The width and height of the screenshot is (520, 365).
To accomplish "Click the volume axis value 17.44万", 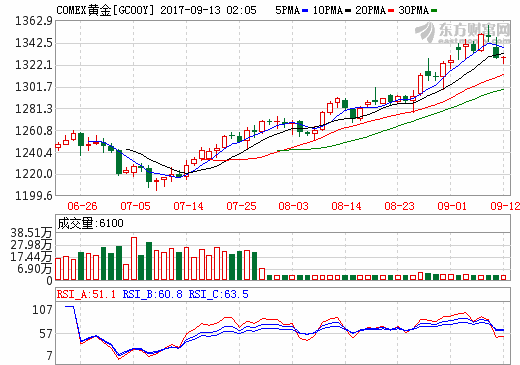I will coord(31,257).
